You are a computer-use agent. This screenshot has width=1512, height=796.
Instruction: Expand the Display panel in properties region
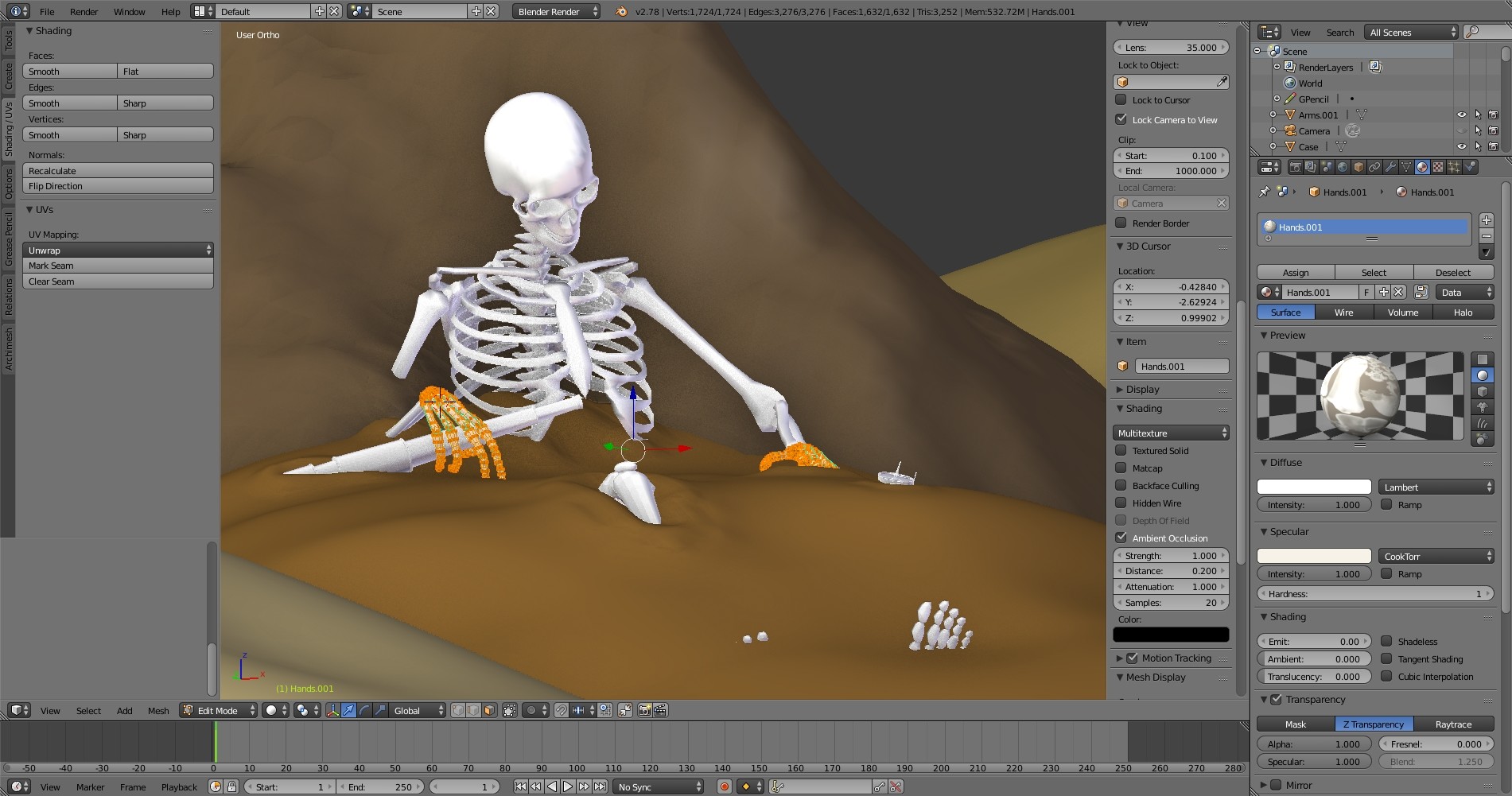(x=1142, y=390)
